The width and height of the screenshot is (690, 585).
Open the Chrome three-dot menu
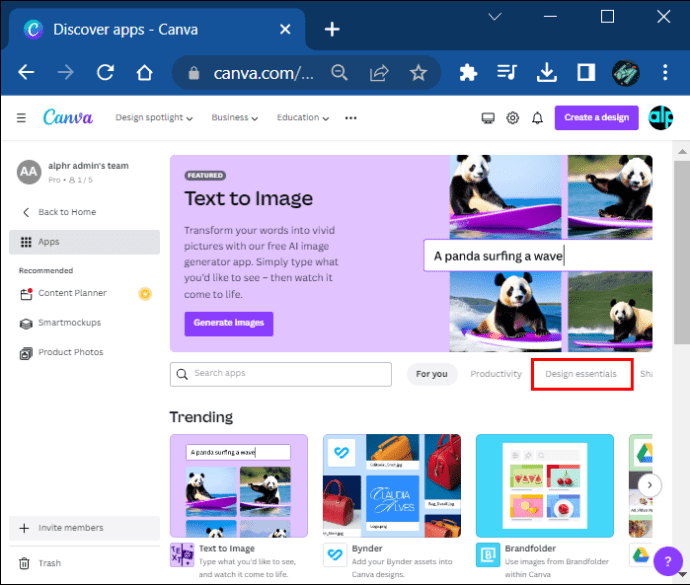point(665,72)
